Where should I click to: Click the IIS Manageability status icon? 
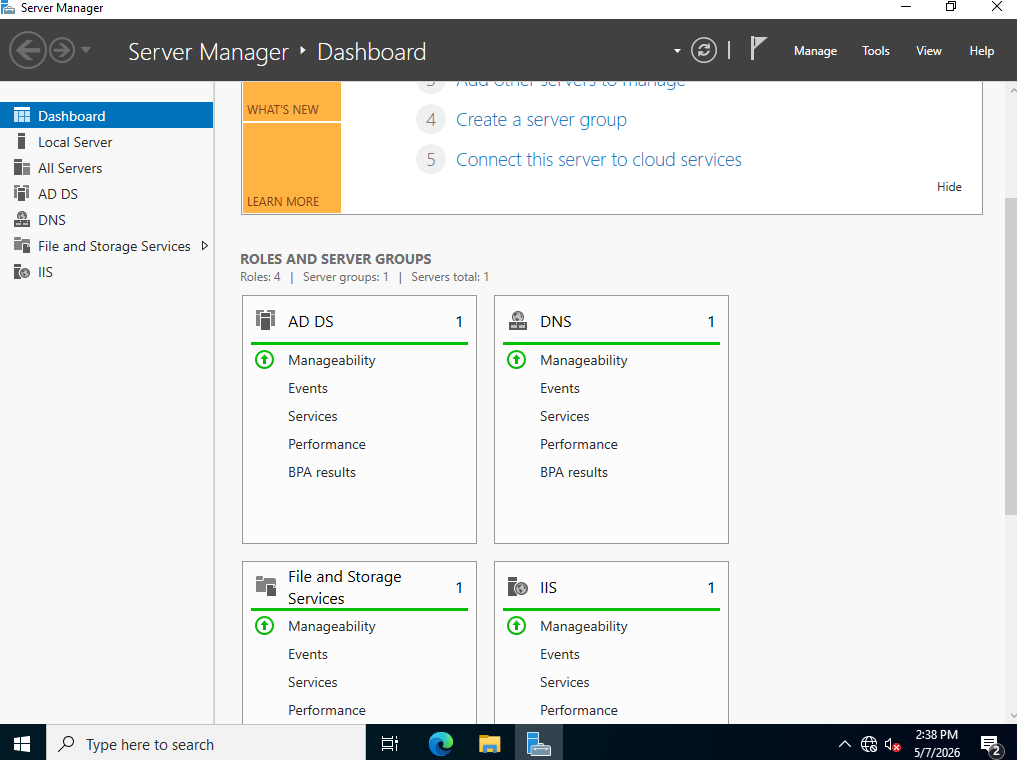coord(516,625)
